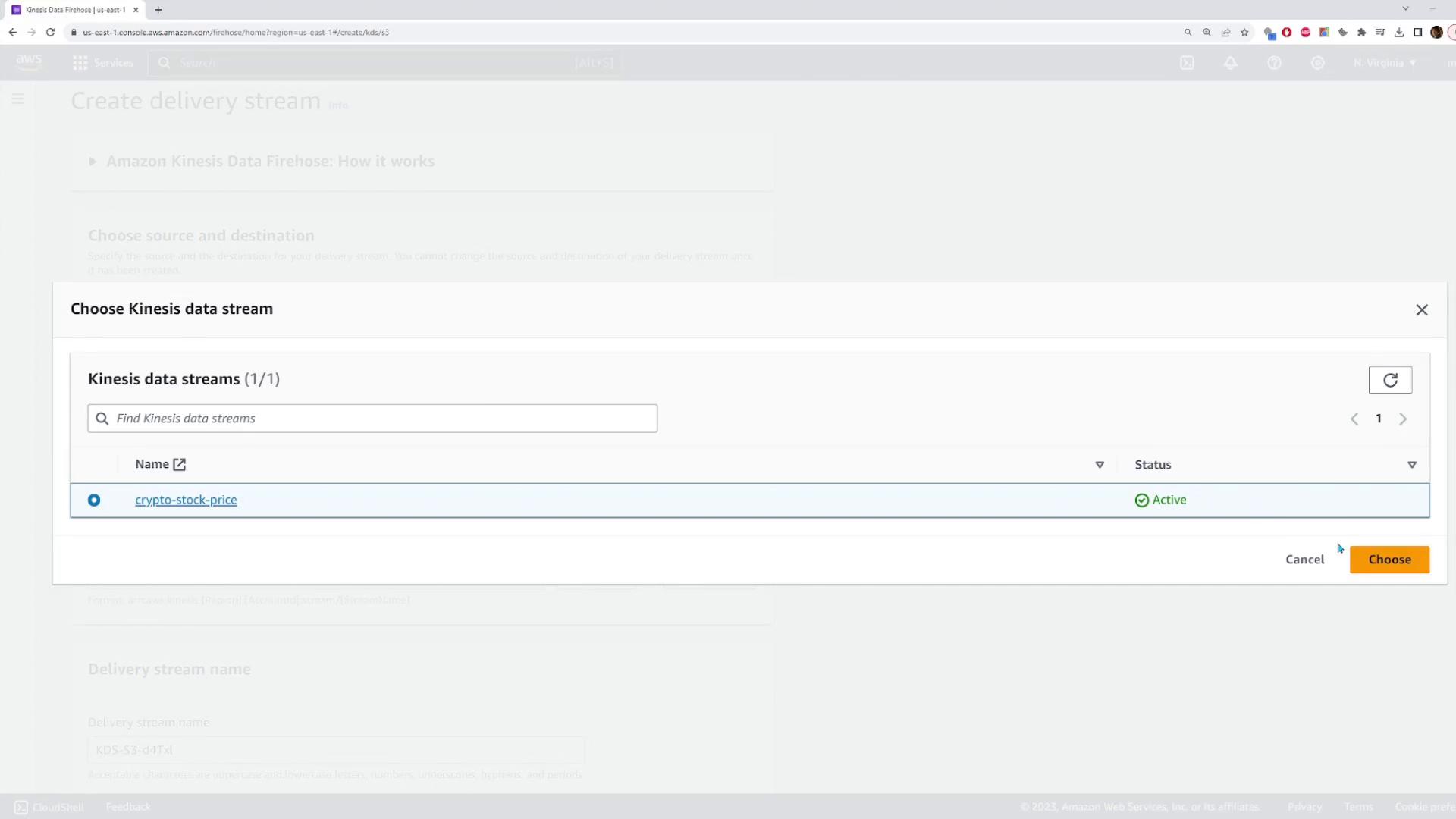Click the browser profile avatar
Screen dimensions: 1456x819
click(1436, 33)
